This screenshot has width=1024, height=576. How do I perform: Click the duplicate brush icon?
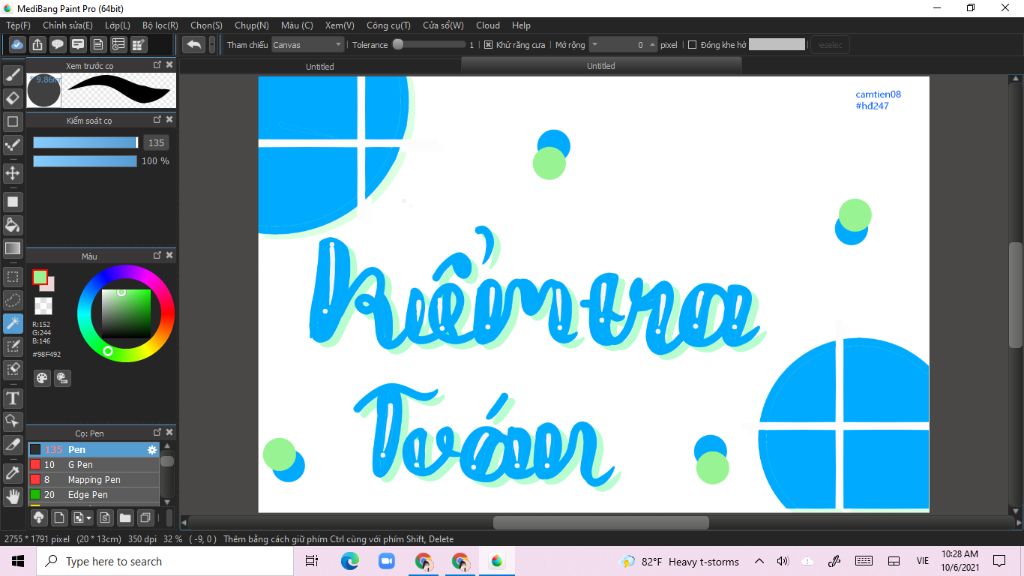click(146, 518)
